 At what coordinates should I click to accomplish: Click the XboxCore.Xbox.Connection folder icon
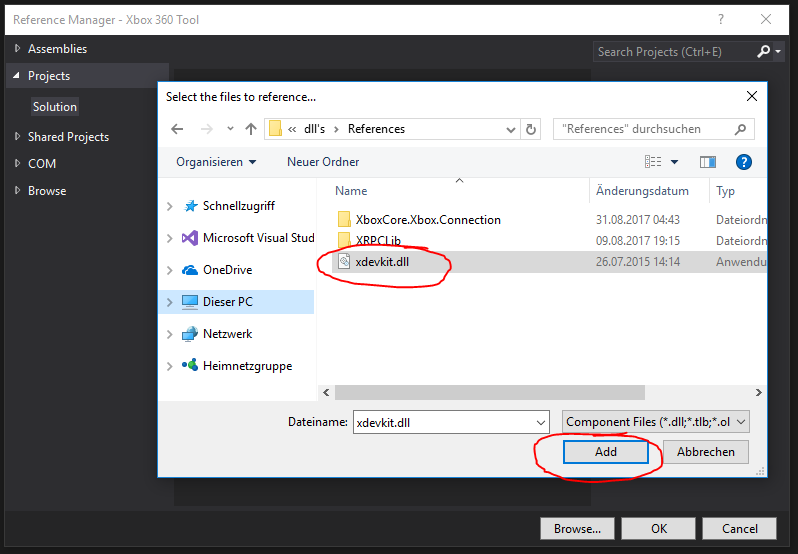coord(344,219)
